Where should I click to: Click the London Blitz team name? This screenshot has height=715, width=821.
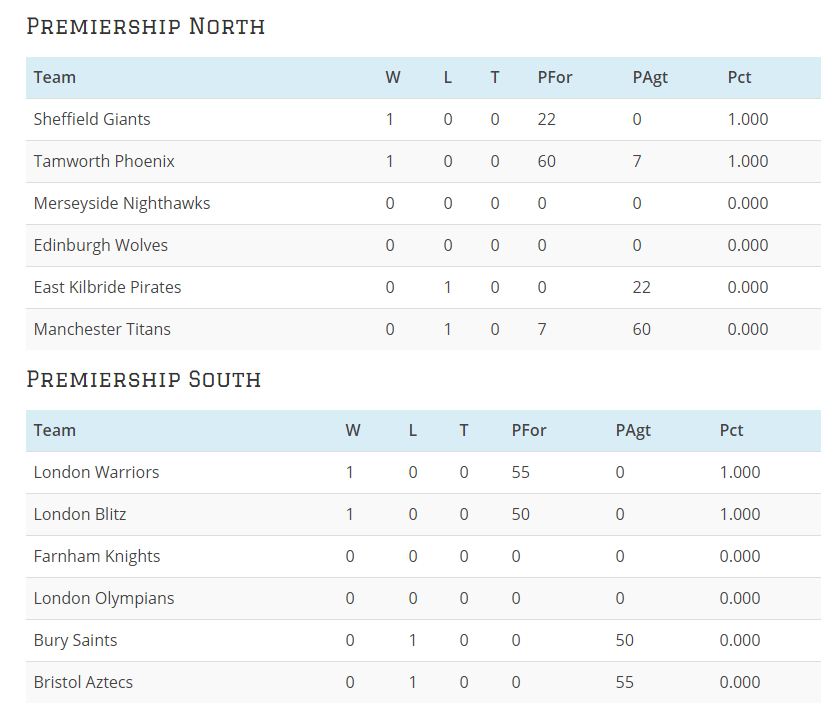point(80,514)
